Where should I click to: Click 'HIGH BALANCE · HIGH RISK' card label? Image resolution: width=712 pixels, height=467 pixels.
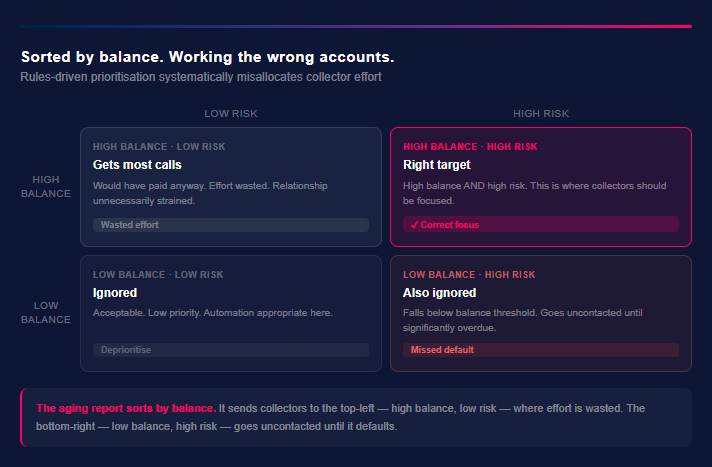tap(470, 147)
